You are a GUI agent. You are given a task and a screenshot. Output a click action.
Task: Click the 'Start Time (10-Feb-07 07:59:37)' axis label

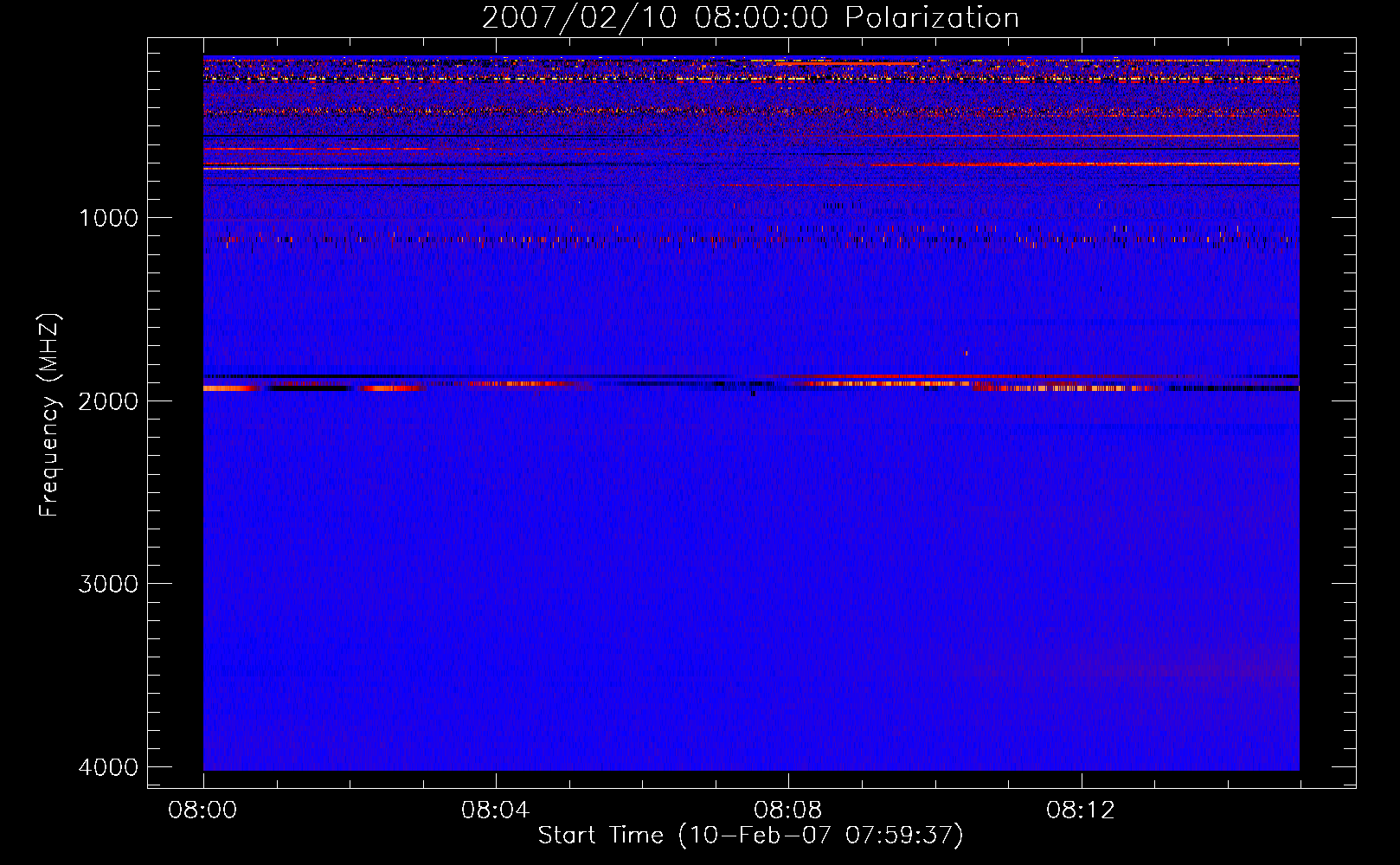[750, 836]
